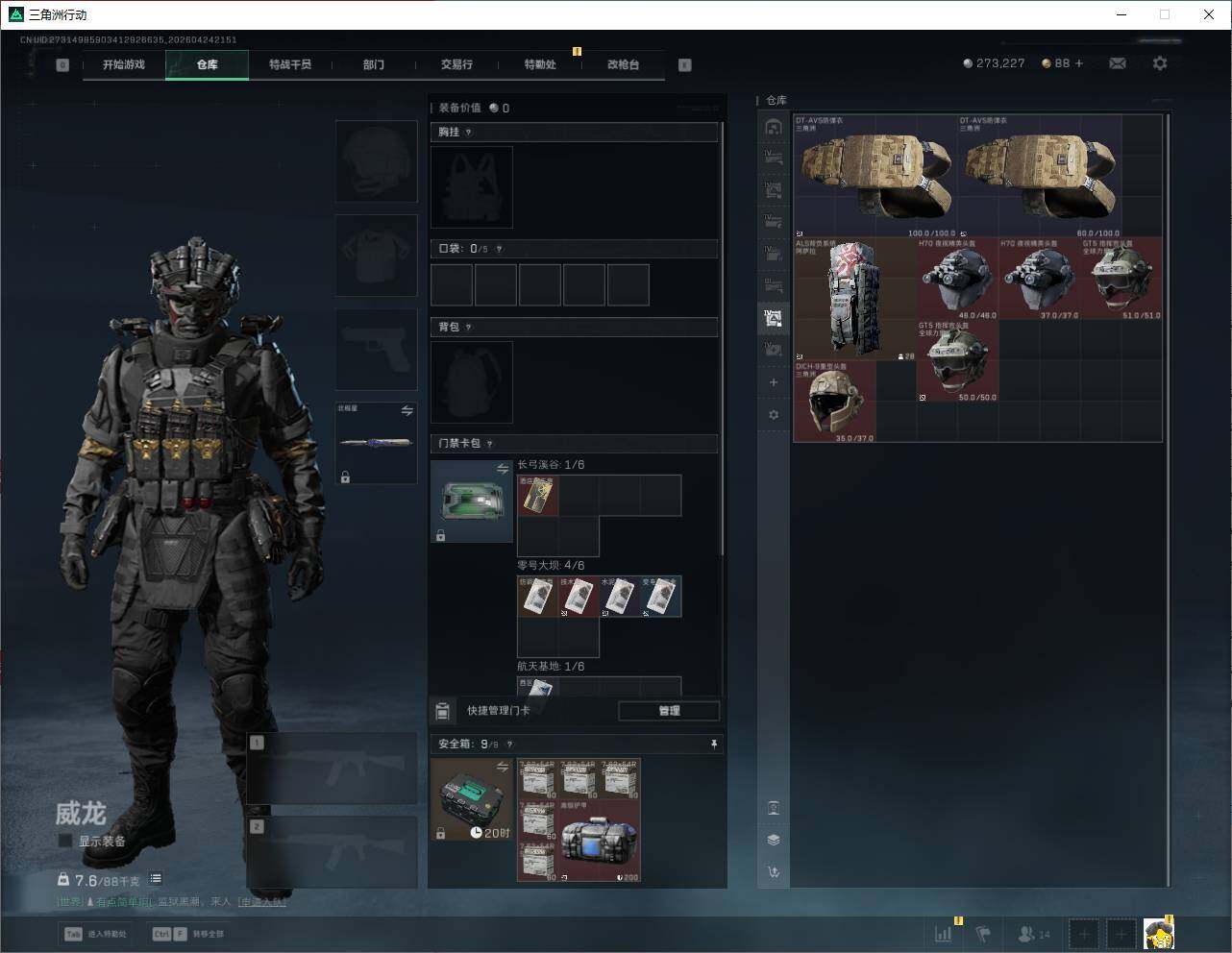Select the DICH-9 heavy helmet item

(834, 402)
